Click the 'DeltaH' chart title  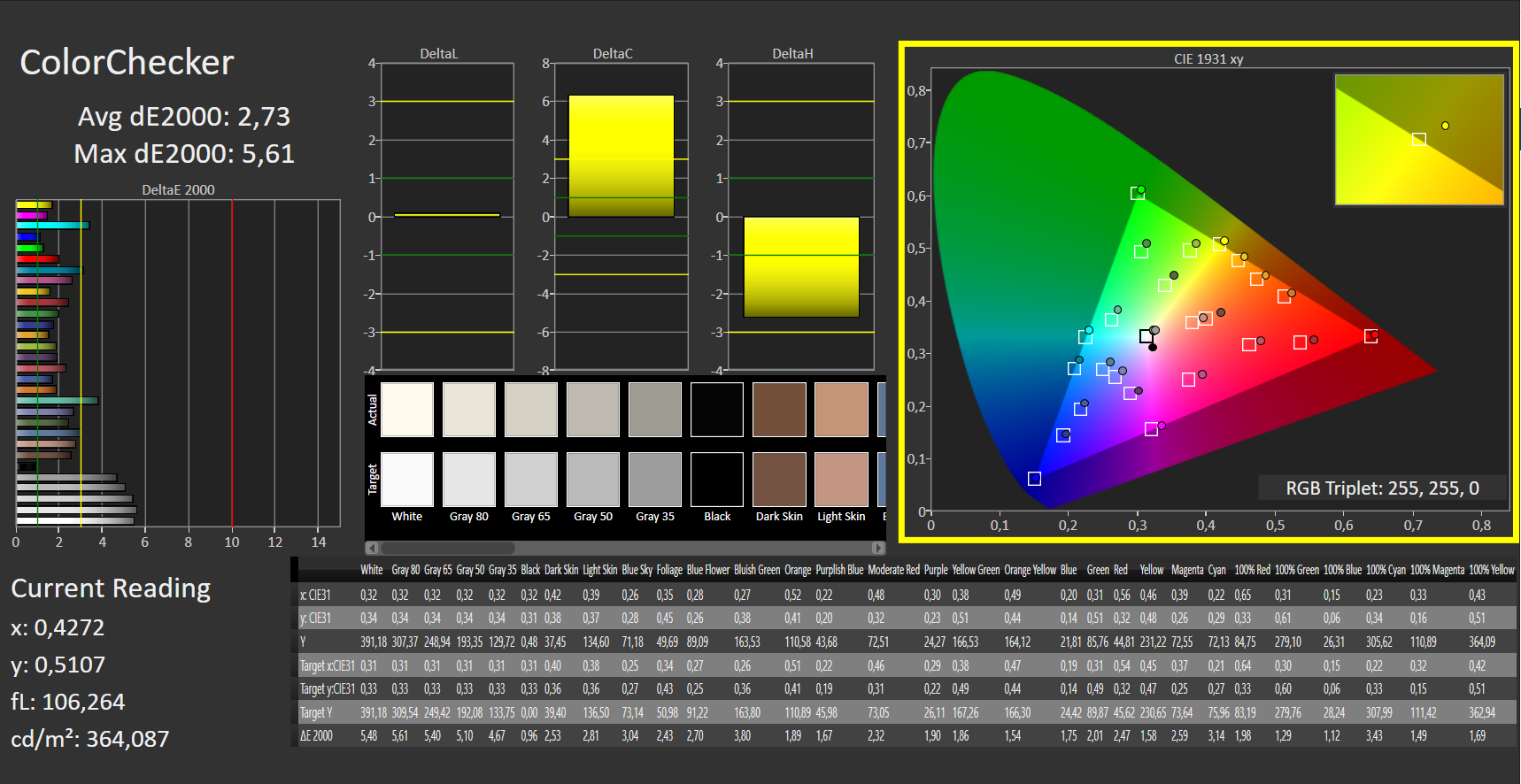coord(792,54)
